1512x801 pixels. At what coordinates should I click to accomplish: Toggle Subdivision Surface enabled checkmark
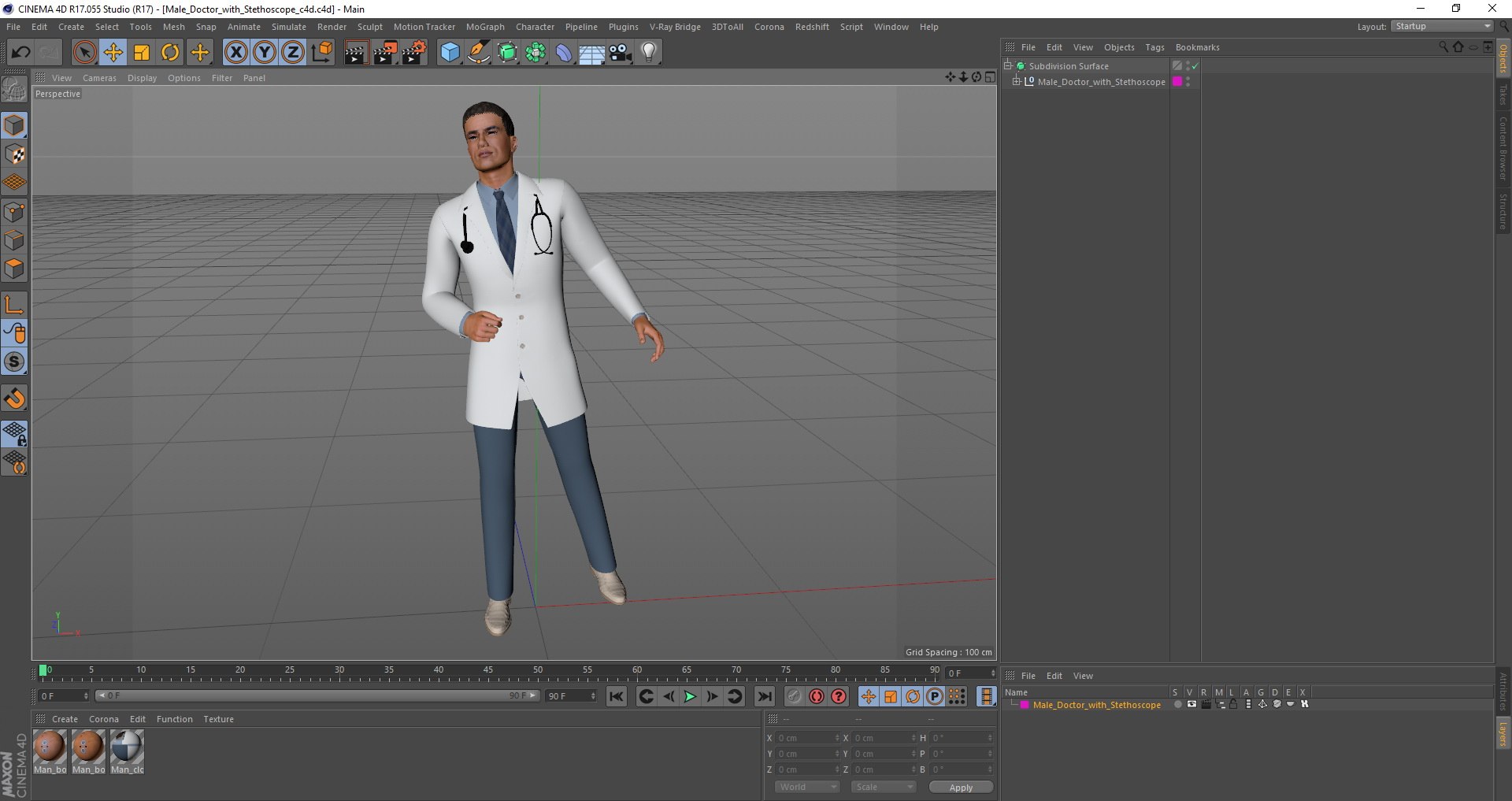point(1195,66)
